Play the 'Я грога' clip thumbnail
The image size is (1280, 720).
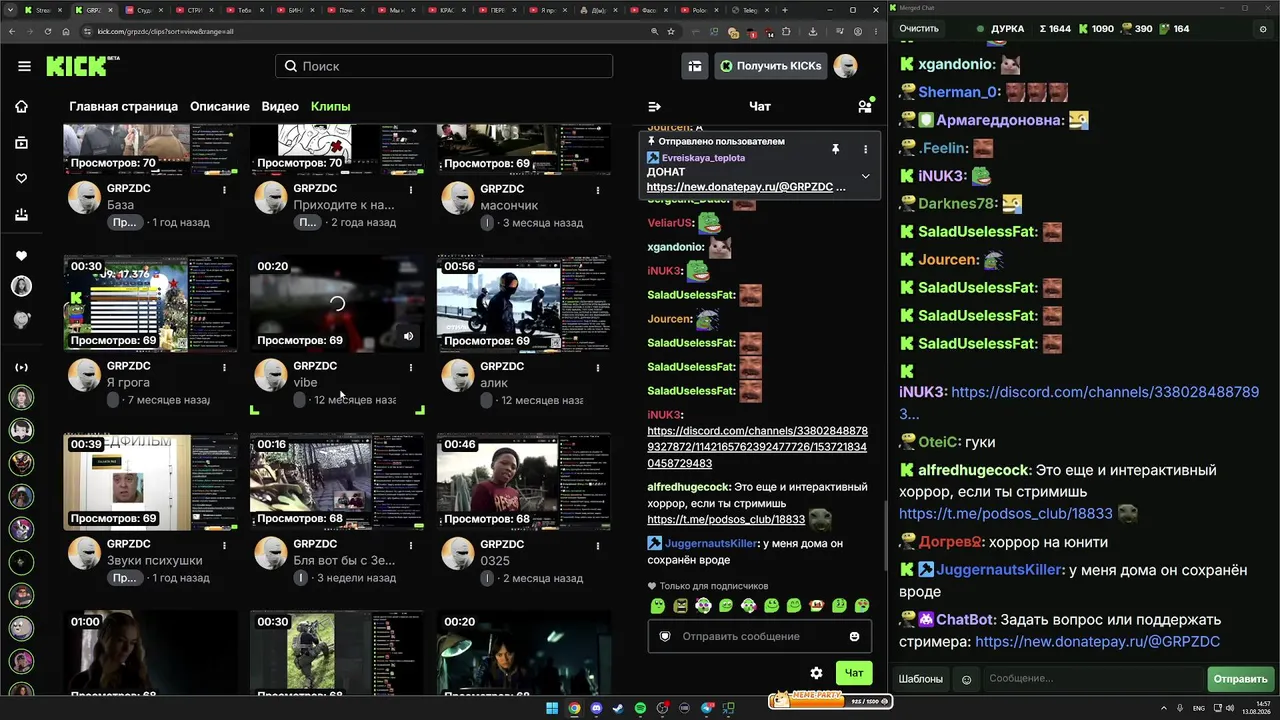(x=150, y=303)
